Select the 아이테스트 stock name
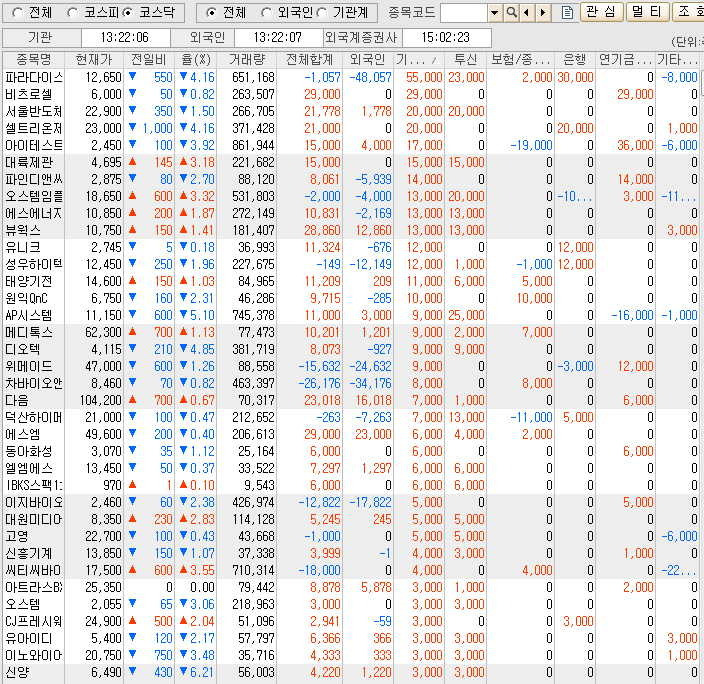 34,146
